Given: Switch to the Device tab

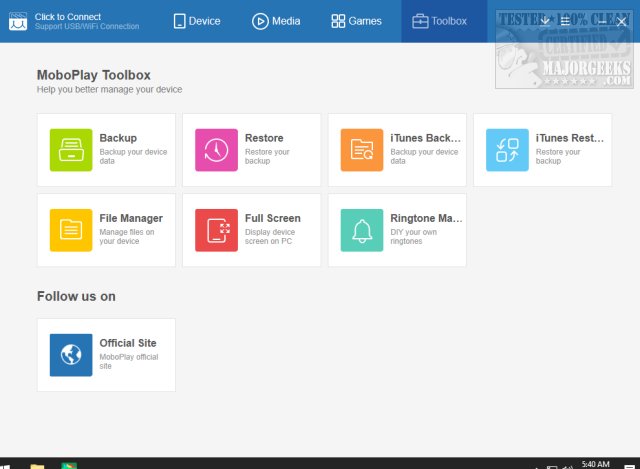Looking at the screenshot, I should 197,21.
